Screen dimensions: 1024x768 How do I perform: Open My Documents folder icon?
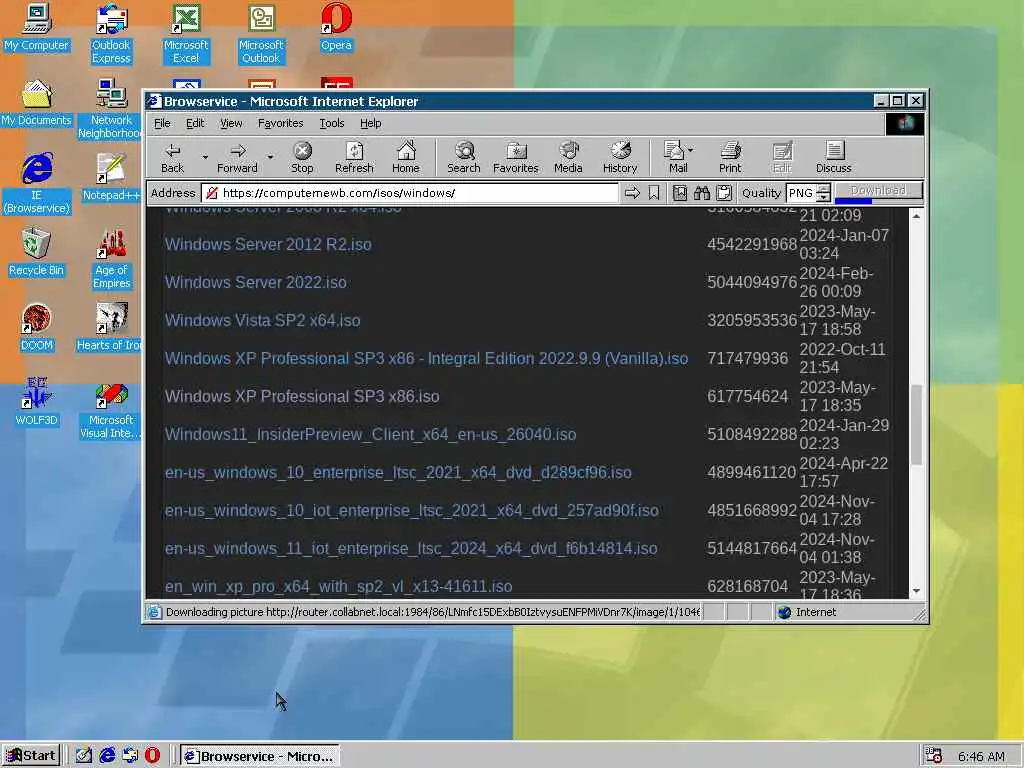point(37,103)
